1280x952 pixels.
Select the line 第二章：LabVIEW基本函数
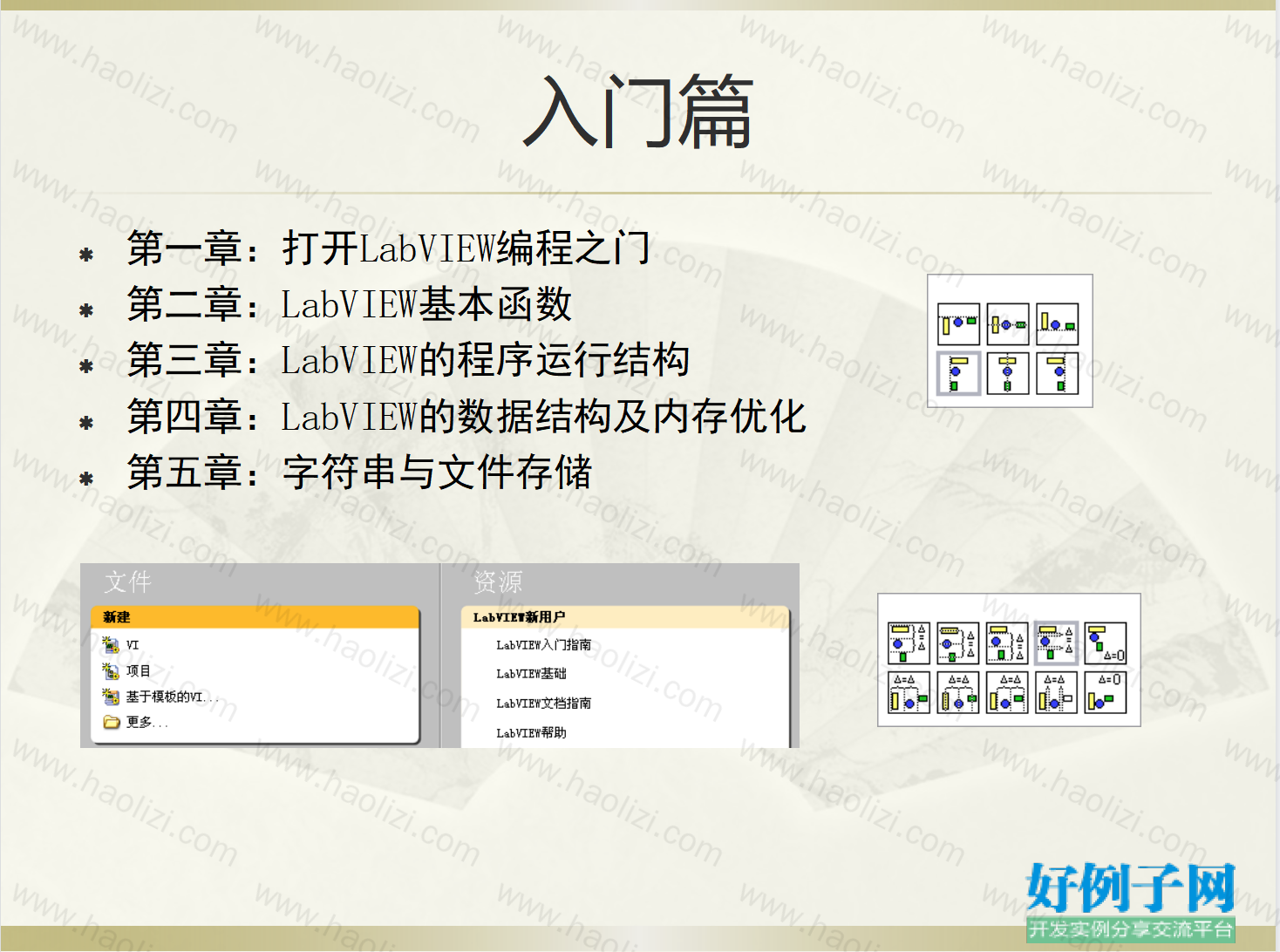tap(350, 304)
